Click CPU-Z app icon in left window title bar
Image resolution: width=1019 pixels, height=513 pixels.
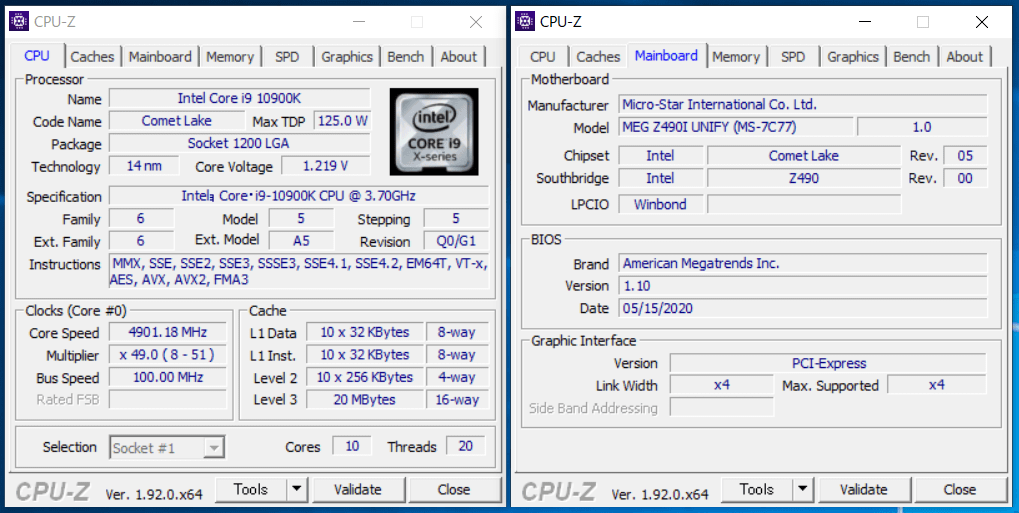pyautogui.click(x=19, y=21)
